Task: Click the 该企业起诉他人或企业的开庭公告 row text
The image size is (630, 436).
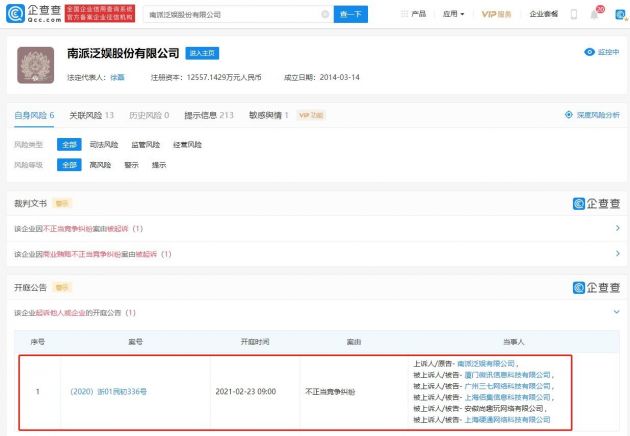Action: (x=75, y=313)
